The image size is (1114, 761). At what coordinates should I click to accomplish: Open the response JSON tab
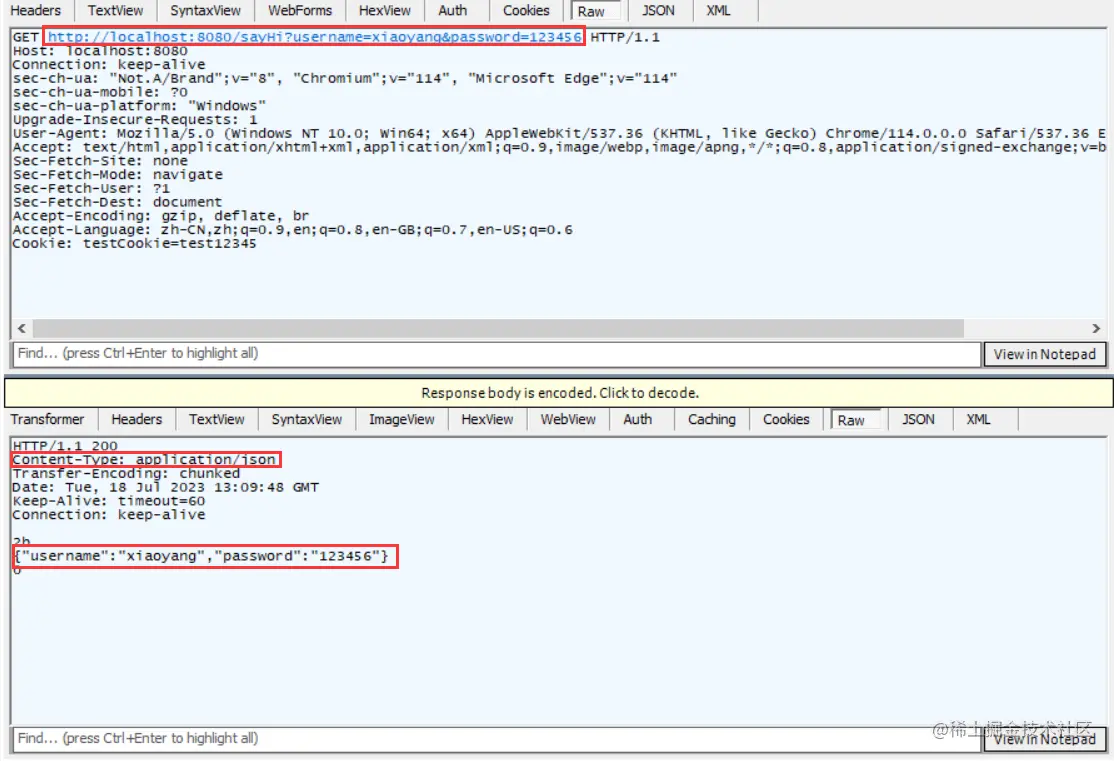(x=918, y=419)
